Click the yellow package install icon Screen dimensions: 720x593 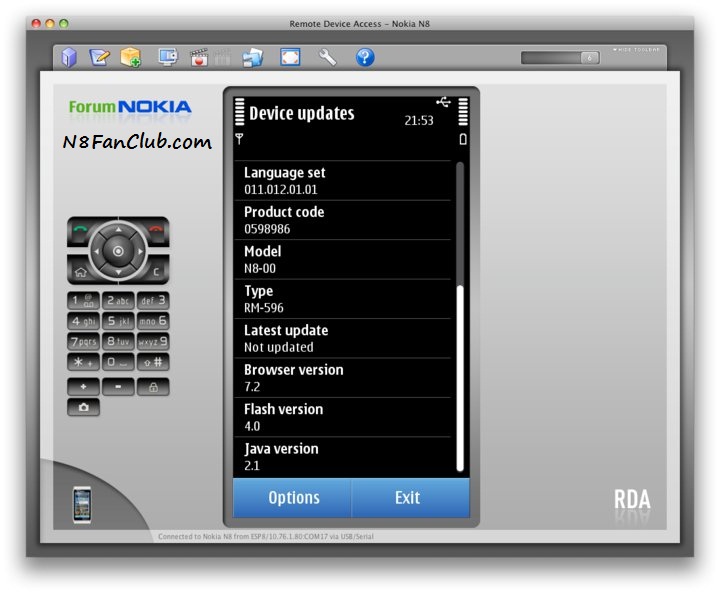130,57
